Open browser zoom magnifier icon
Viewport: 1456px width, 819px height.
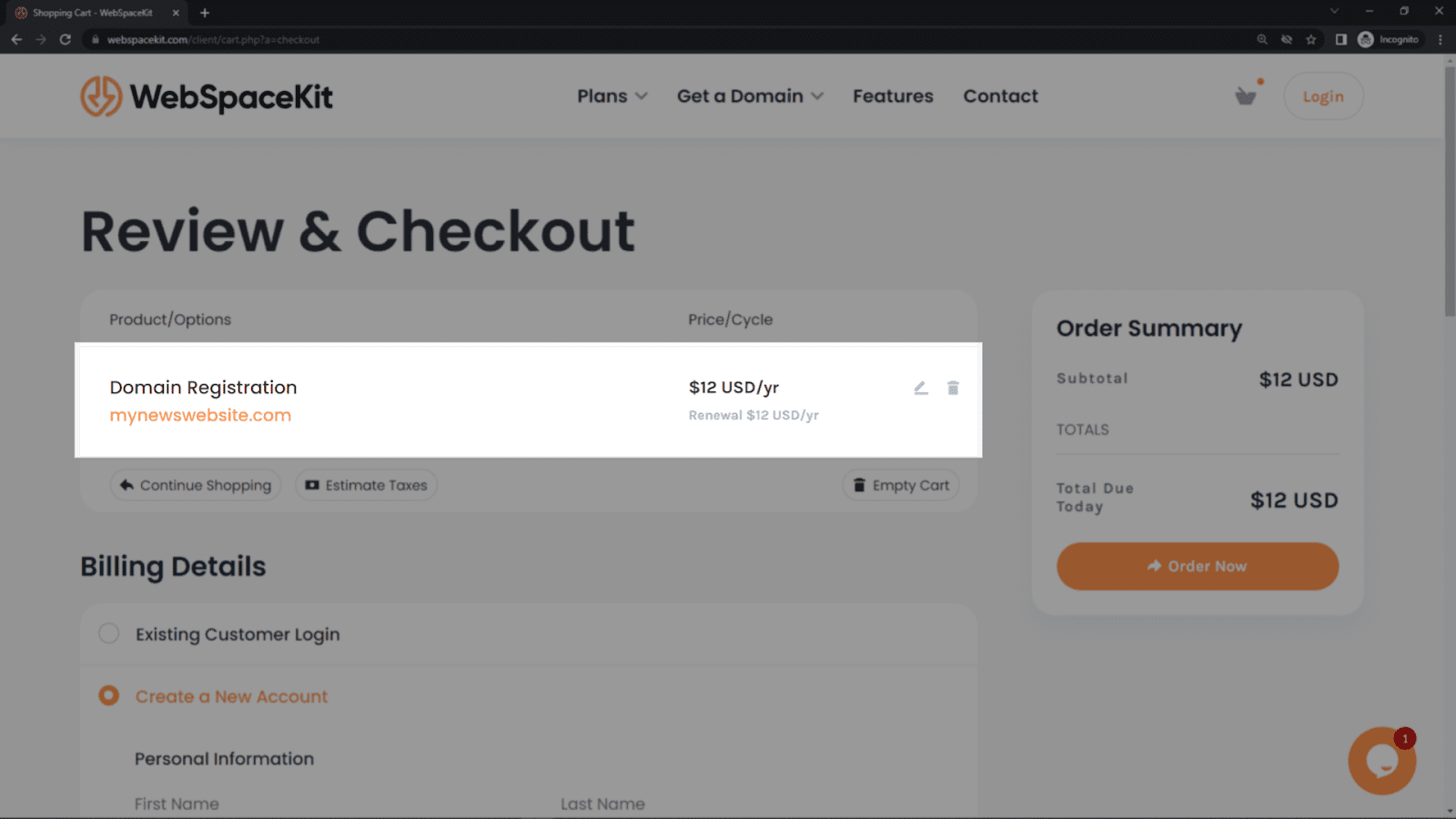pos(1262,39)
